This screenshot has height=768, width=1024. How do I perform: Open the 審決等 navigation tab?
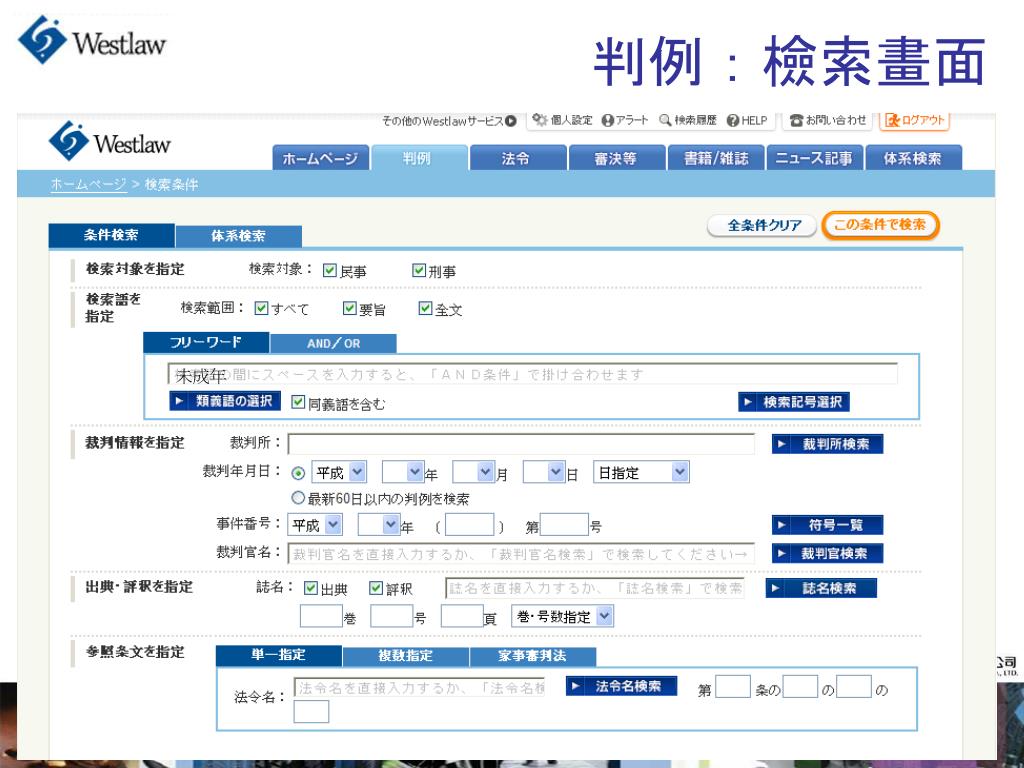[x=616, y=158]
